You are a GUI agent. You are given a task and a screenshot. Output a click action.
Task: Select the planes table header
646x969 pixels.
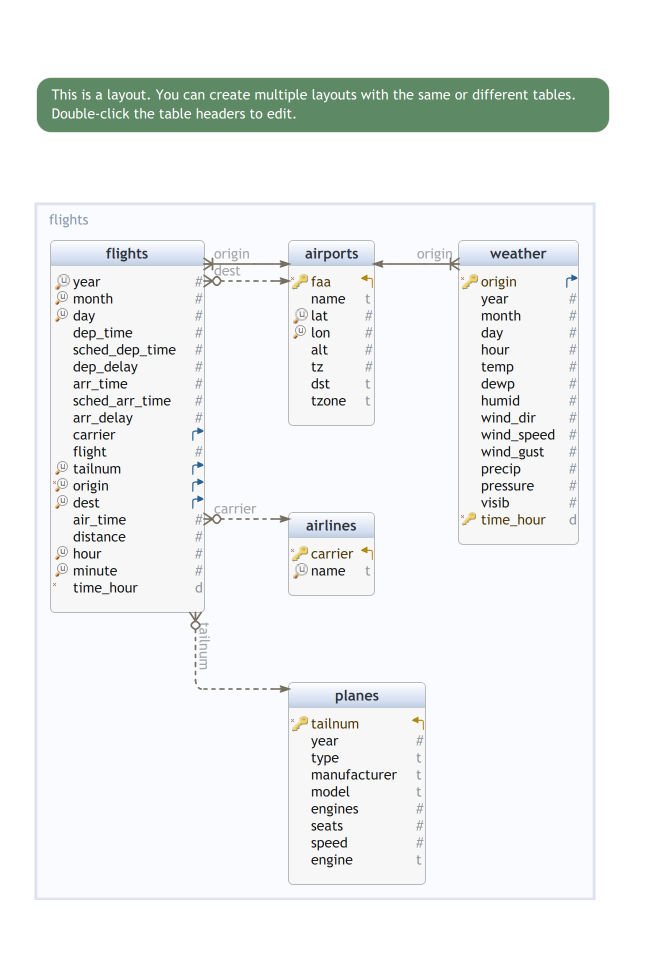click(x=357, y=696)
